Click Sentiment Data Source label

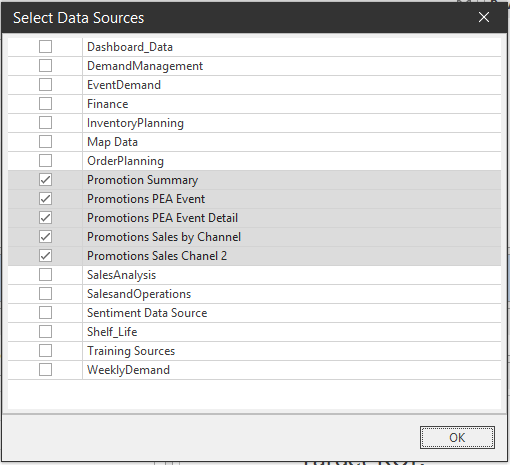(147, 313)
